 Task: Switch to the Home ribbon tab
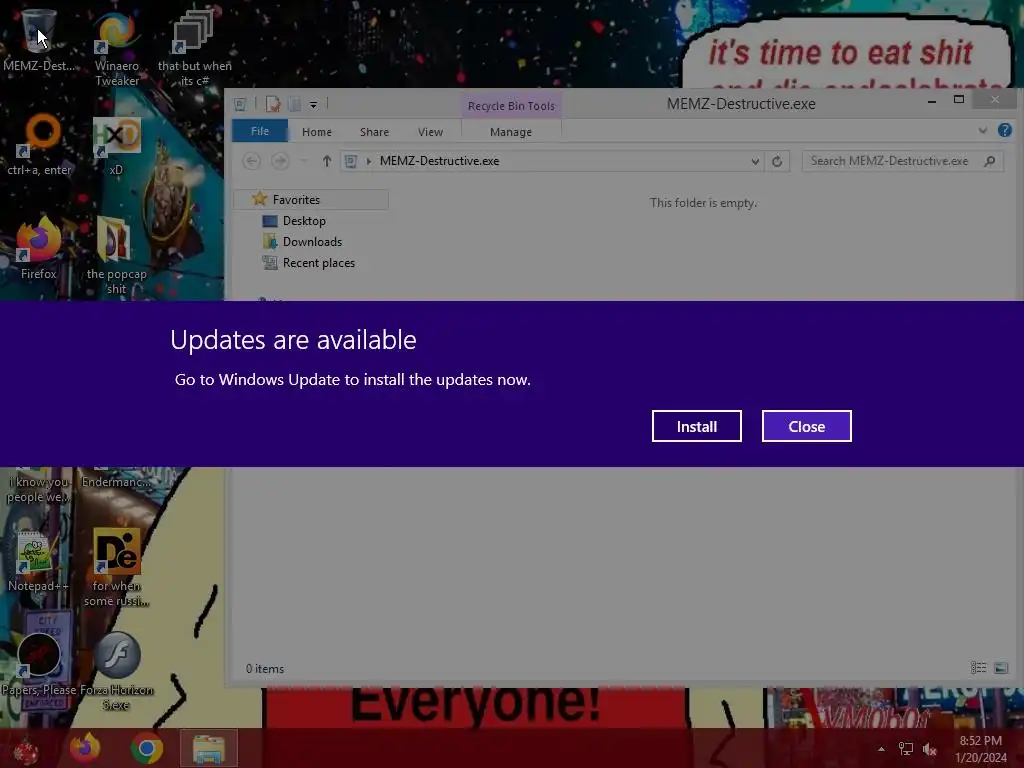click(x=317, y=132)
